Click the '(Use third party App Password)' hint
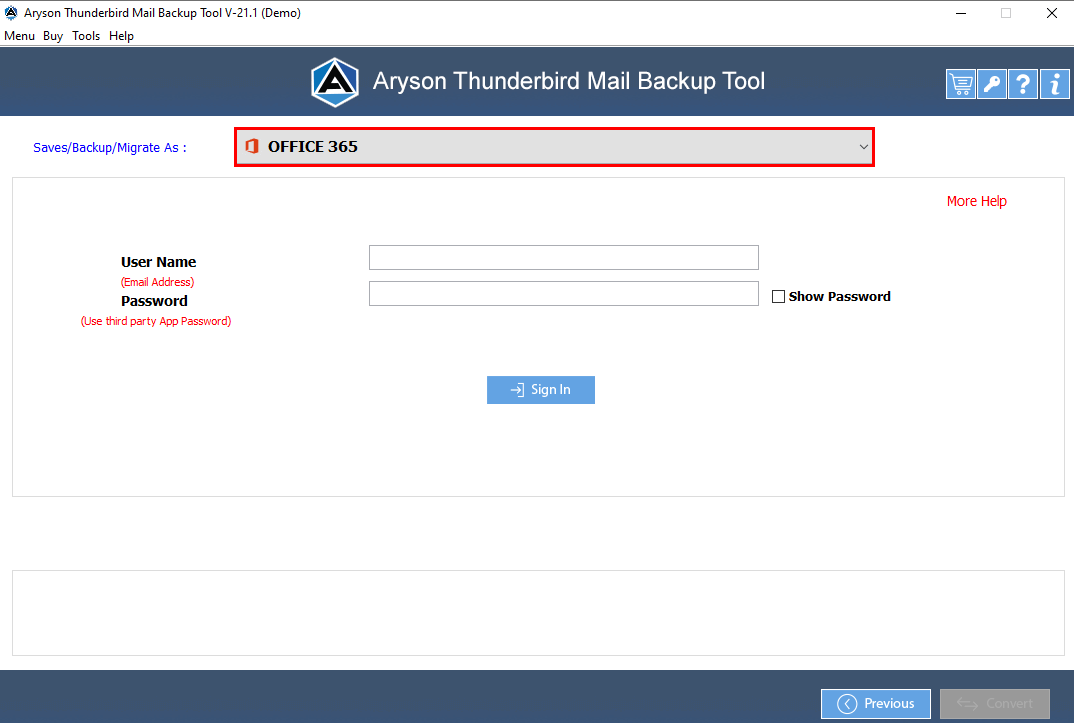The width and height of the screenshot is (1074, 723). [x=156, y=321]
